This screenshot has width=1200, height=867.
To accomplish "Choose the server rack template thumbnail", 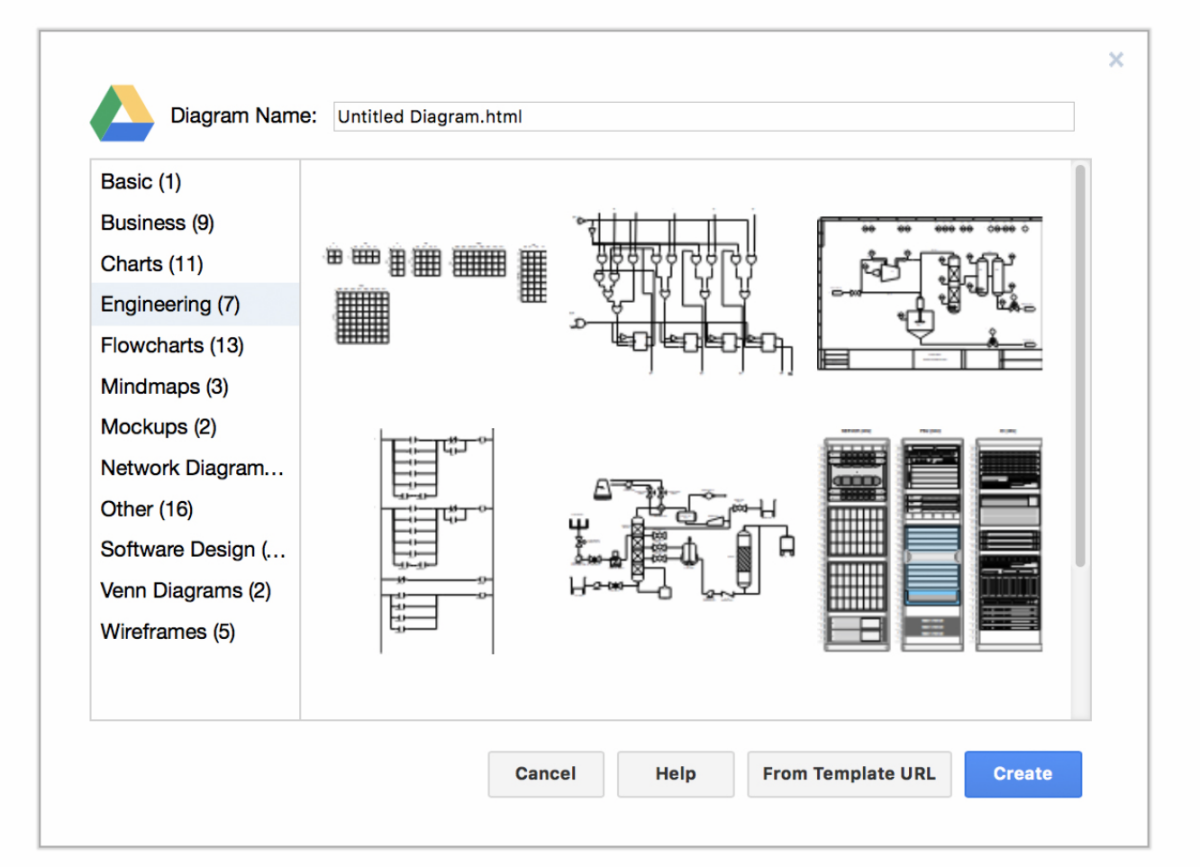I will coord(931,544).
